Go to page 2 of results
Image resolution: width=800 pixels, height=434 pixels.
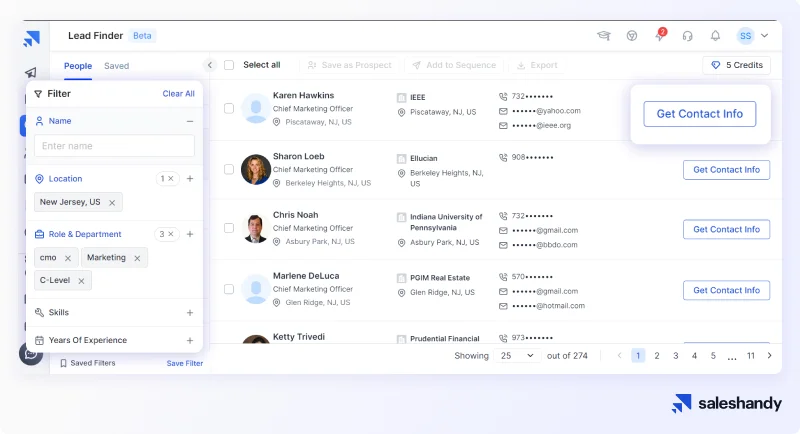tap(657, 355)
